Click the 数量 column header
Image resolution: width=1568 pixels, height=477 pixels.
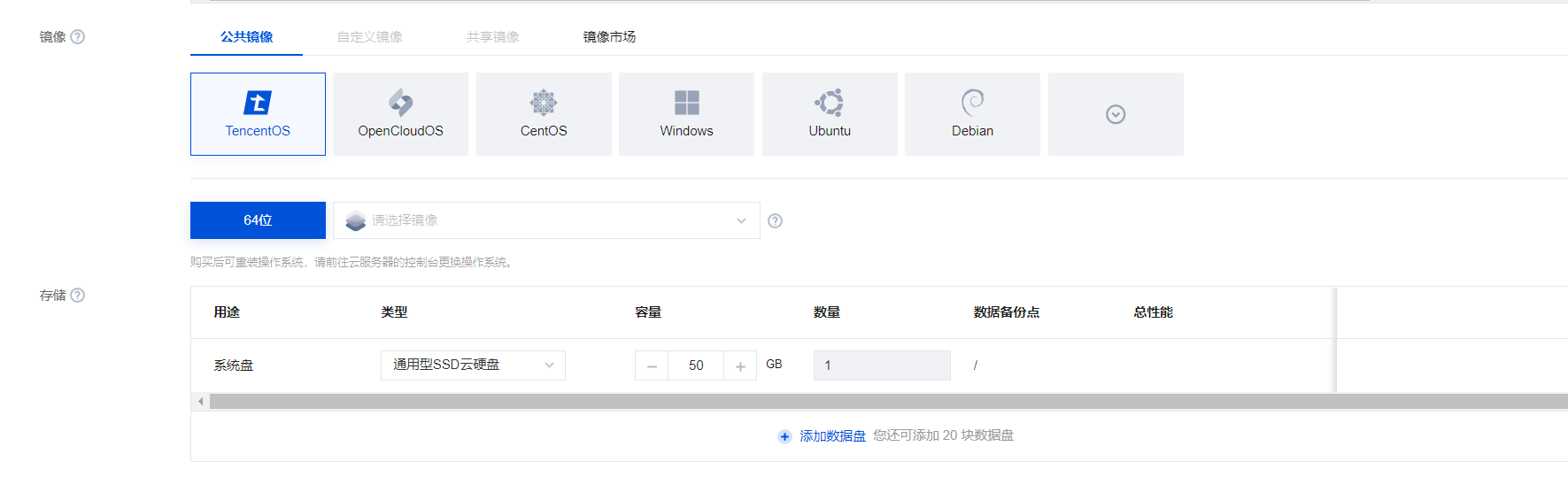click(x=827, y=312)
